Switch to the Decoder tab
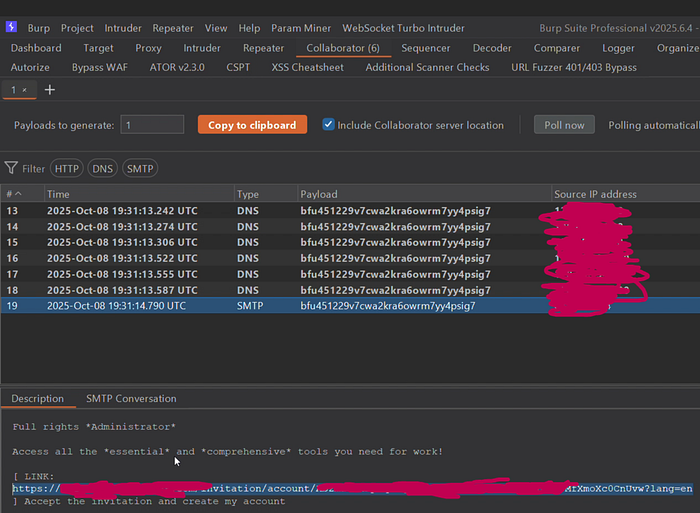The width and height of the screenshot is (700, 513). point(492,48)
